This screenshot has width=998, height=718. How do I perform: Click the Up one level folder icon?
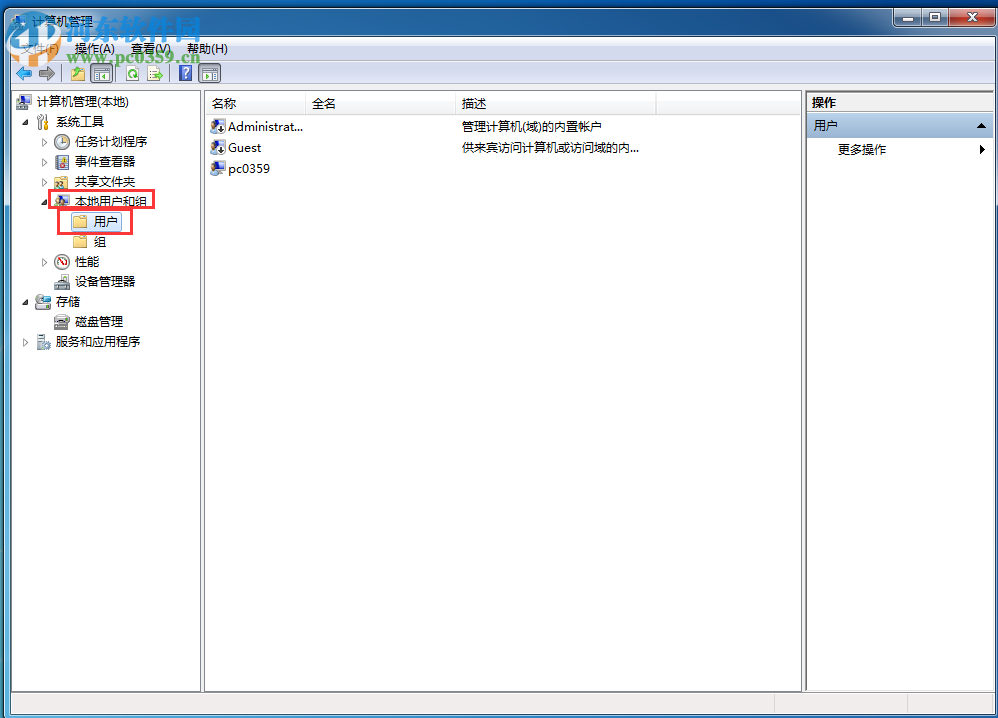click(x=78, y=74)
